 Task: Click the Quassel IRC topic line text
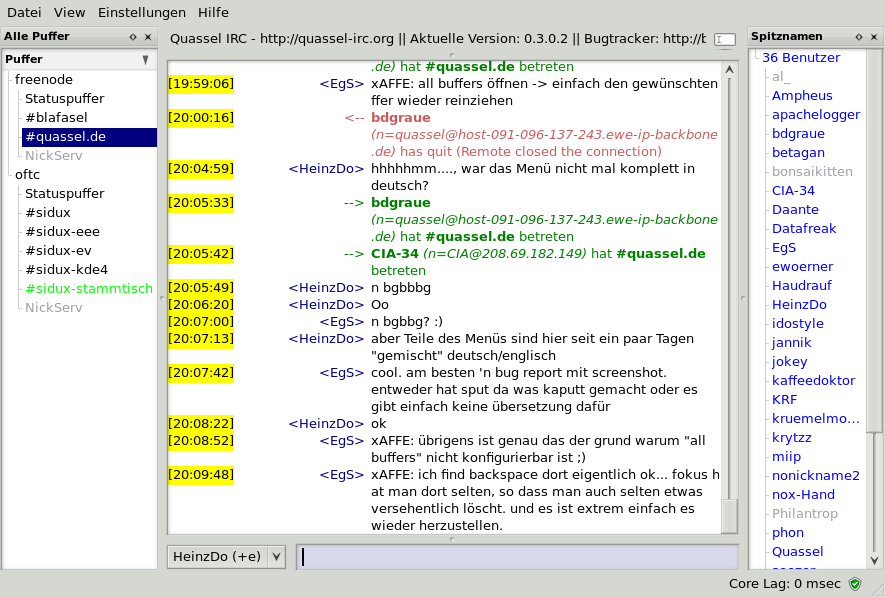tap(438, 39)
